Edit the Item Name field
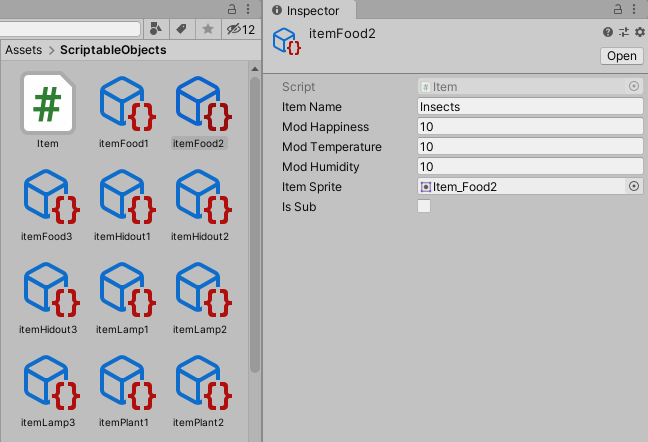Screen dimensions: 648x442 tap(530, 107)
